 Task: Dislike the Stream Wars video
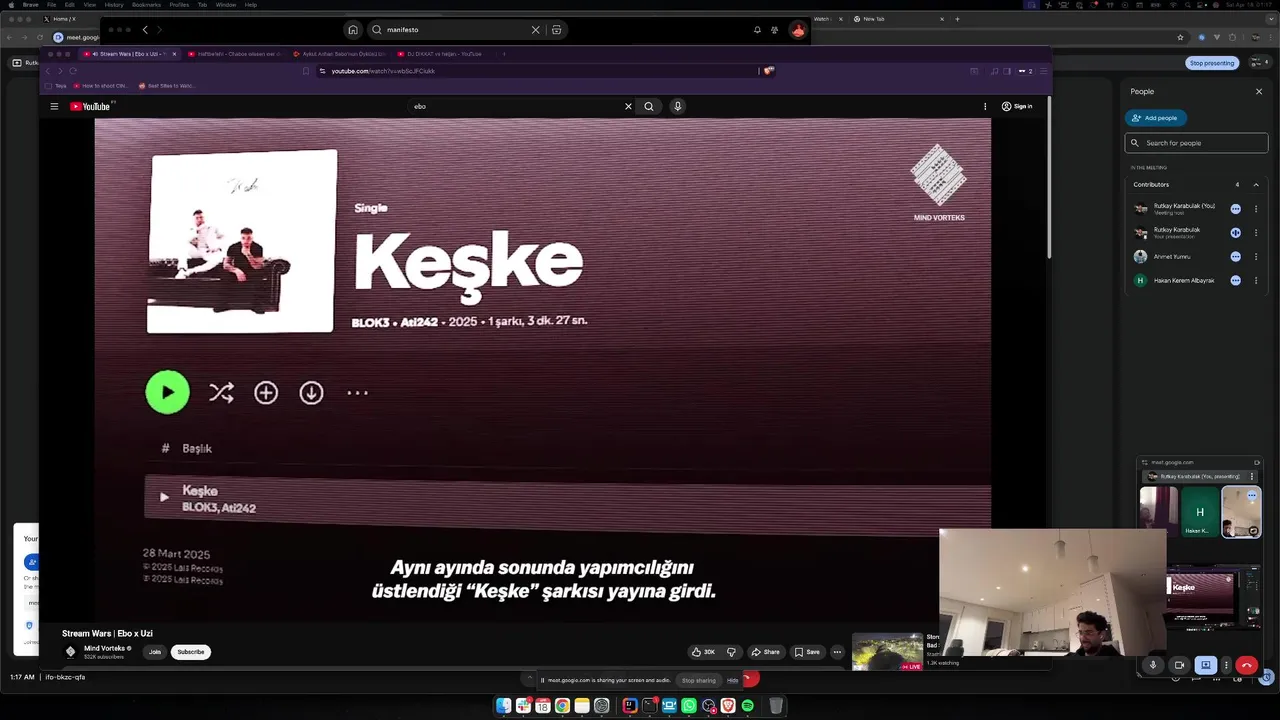[x=731, y=652]
